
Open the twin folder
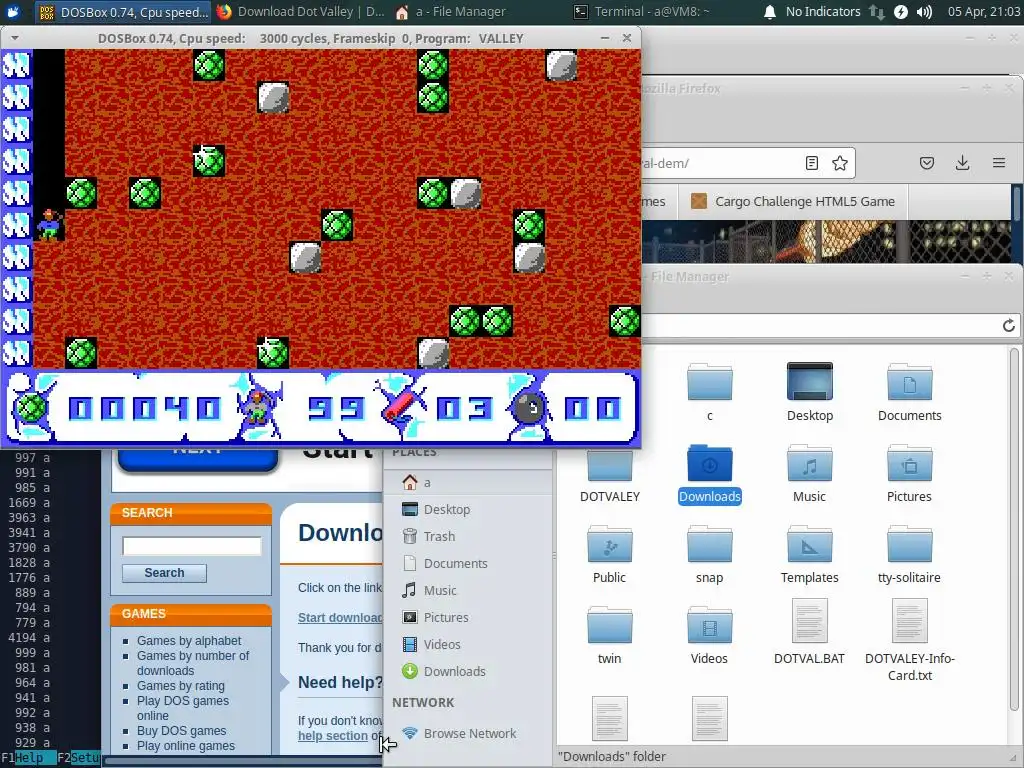point(609,635)
